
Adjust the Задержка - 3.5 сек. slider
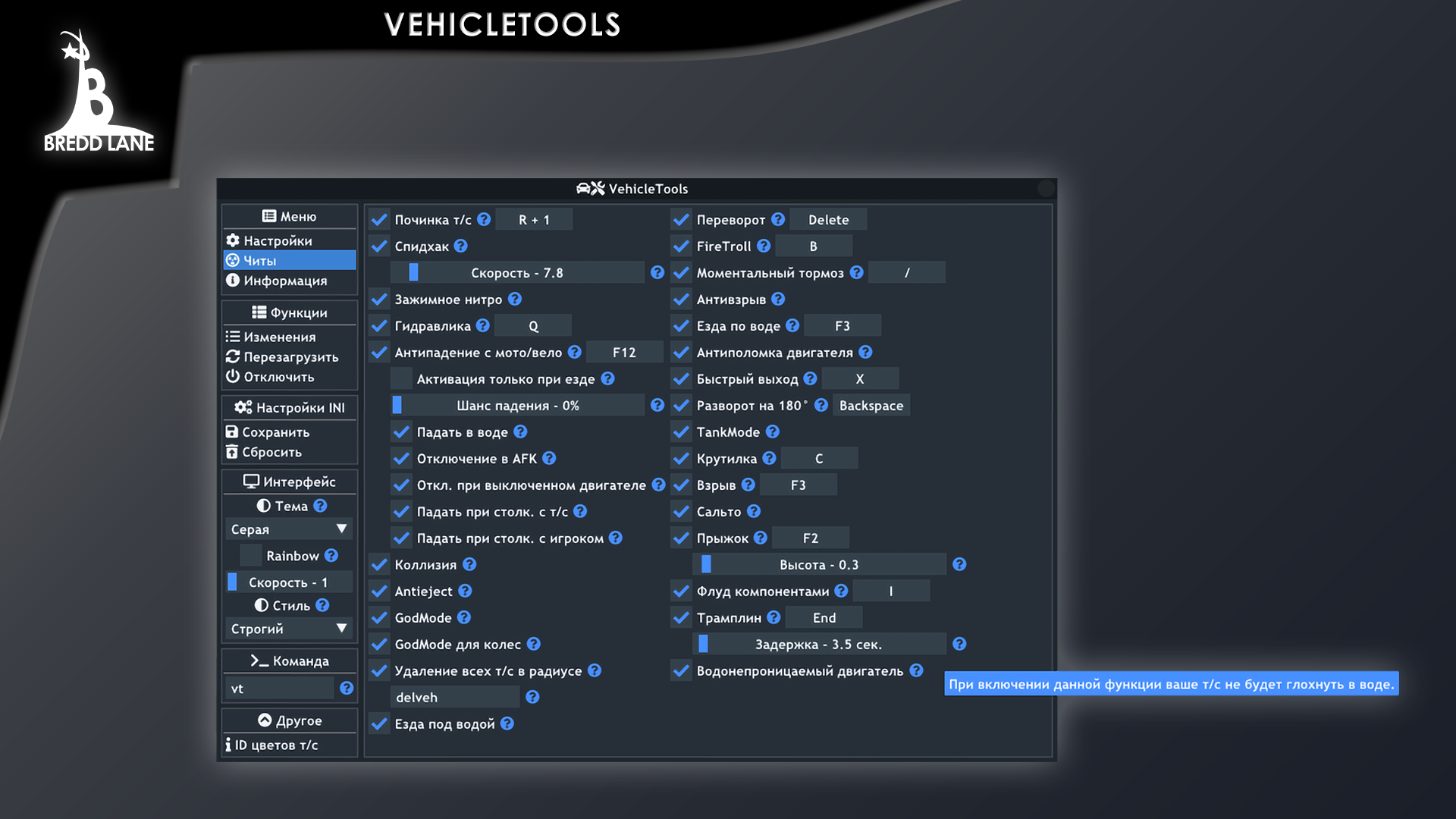click(819, 644)
